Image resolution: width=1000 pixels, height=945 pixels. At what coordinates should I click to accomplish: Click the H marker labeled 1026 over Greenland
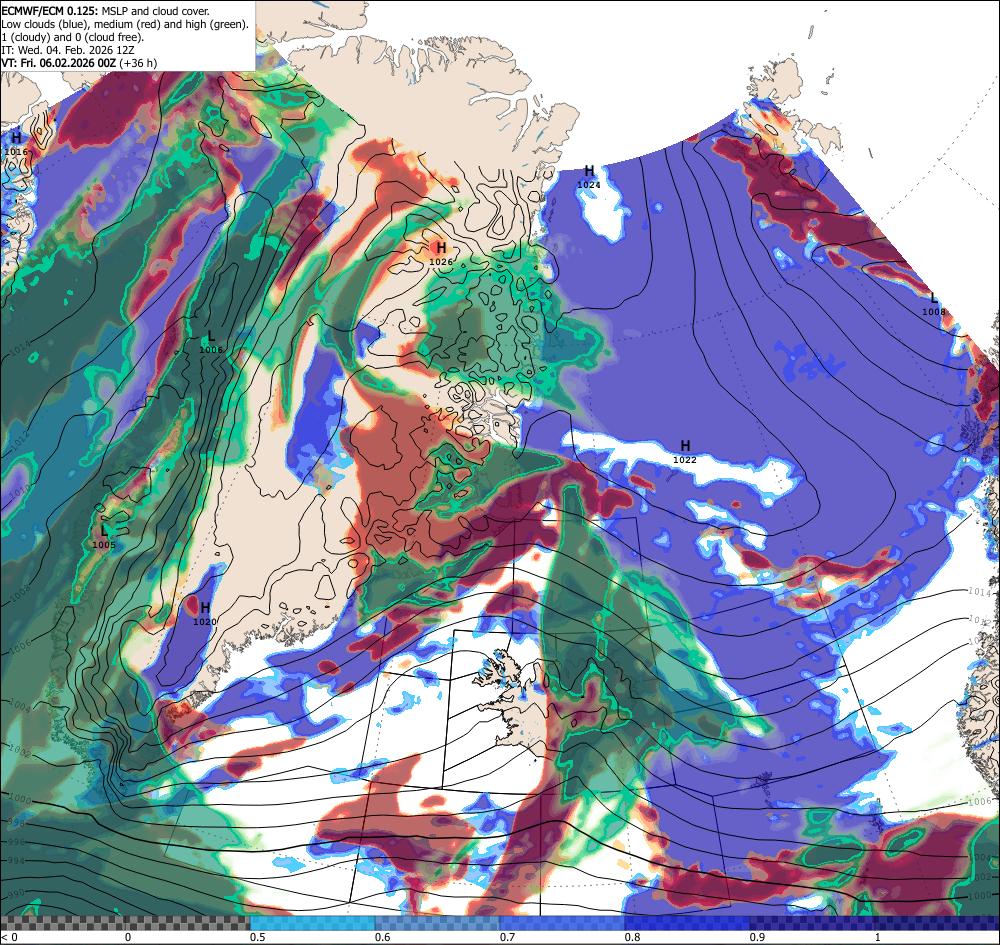click(x=441, y=248)
